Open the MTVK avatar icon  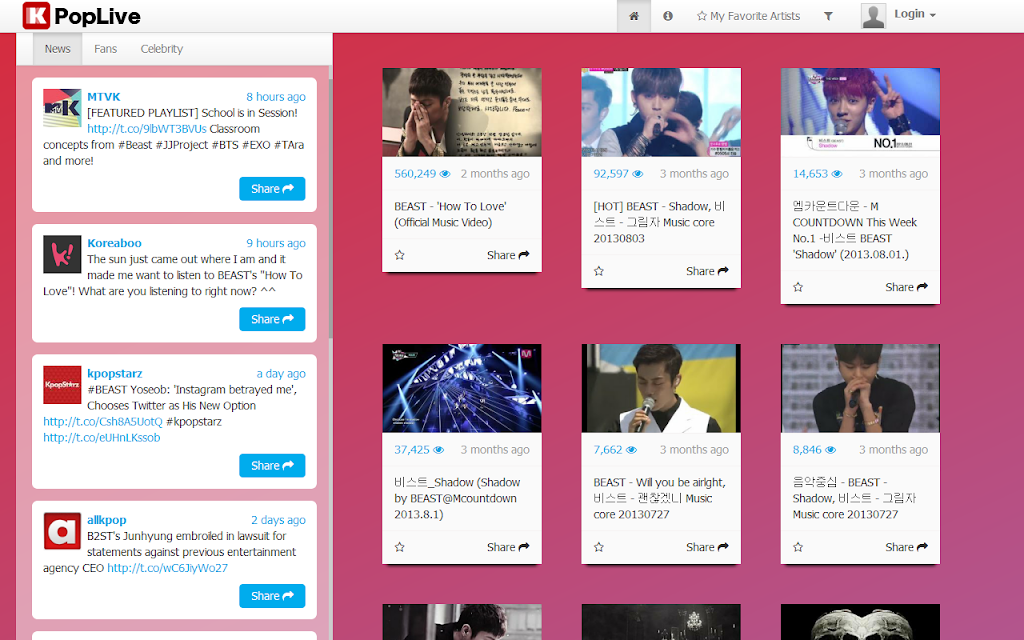pos(62,108)
